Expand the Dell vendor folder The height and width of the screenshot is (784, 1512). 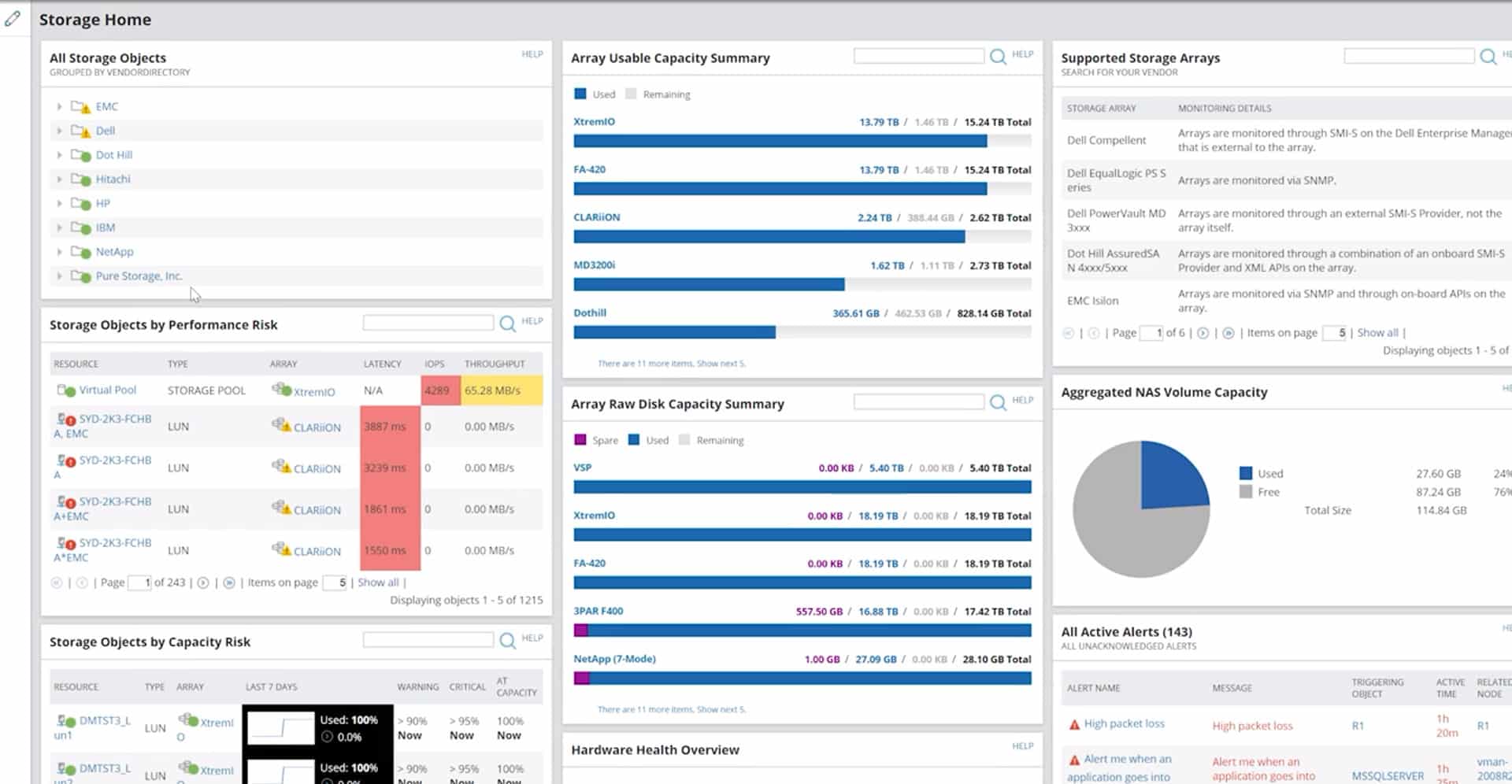(x=59, y=131)
